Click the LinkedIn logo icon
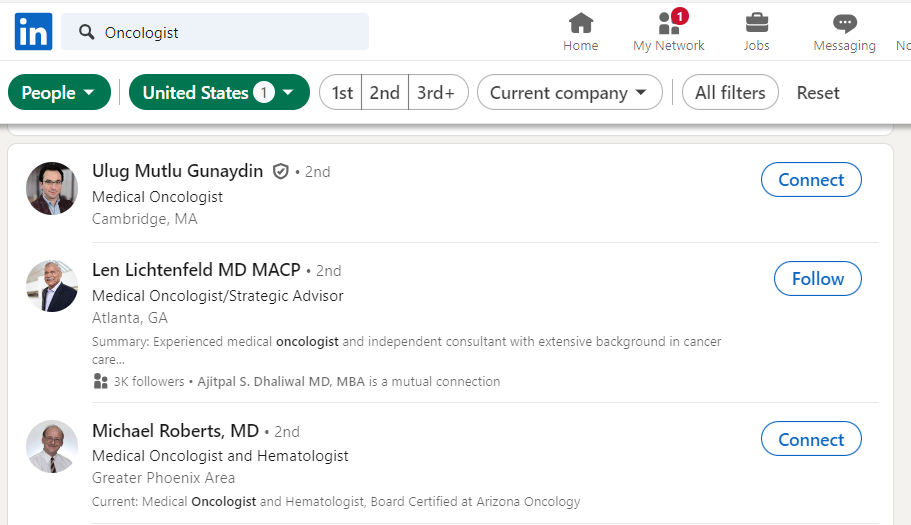 tap(33, 32)
